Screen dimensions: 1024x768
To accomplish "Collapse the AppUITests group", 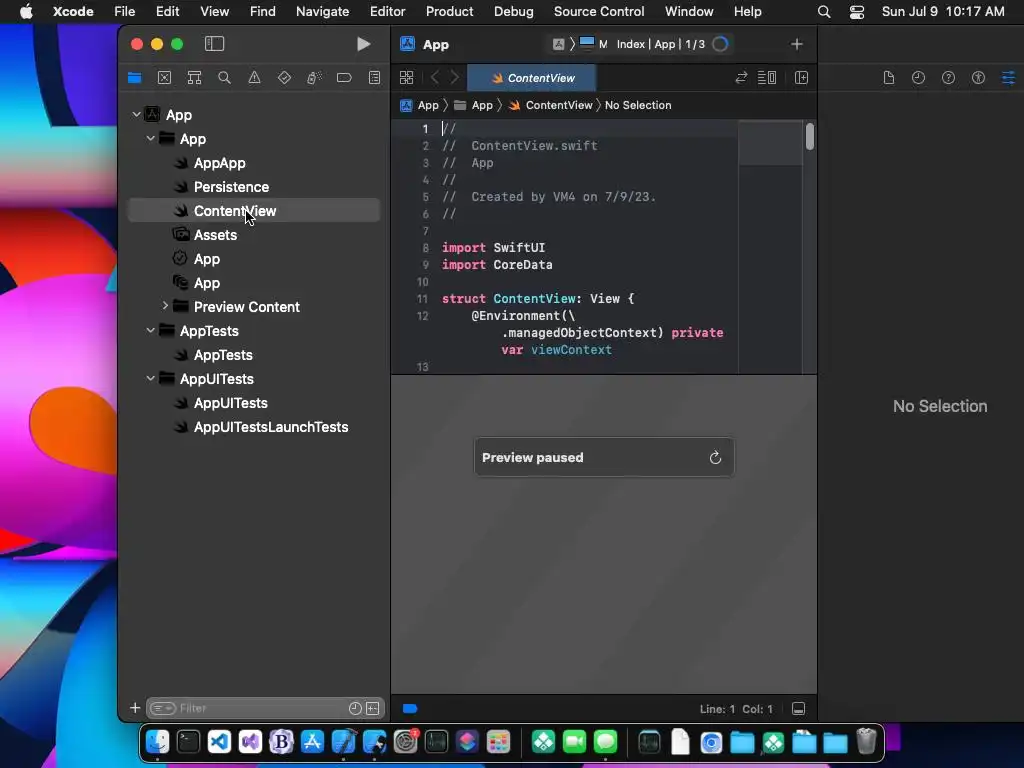I will pyautogui.click(x=150, y=378).
